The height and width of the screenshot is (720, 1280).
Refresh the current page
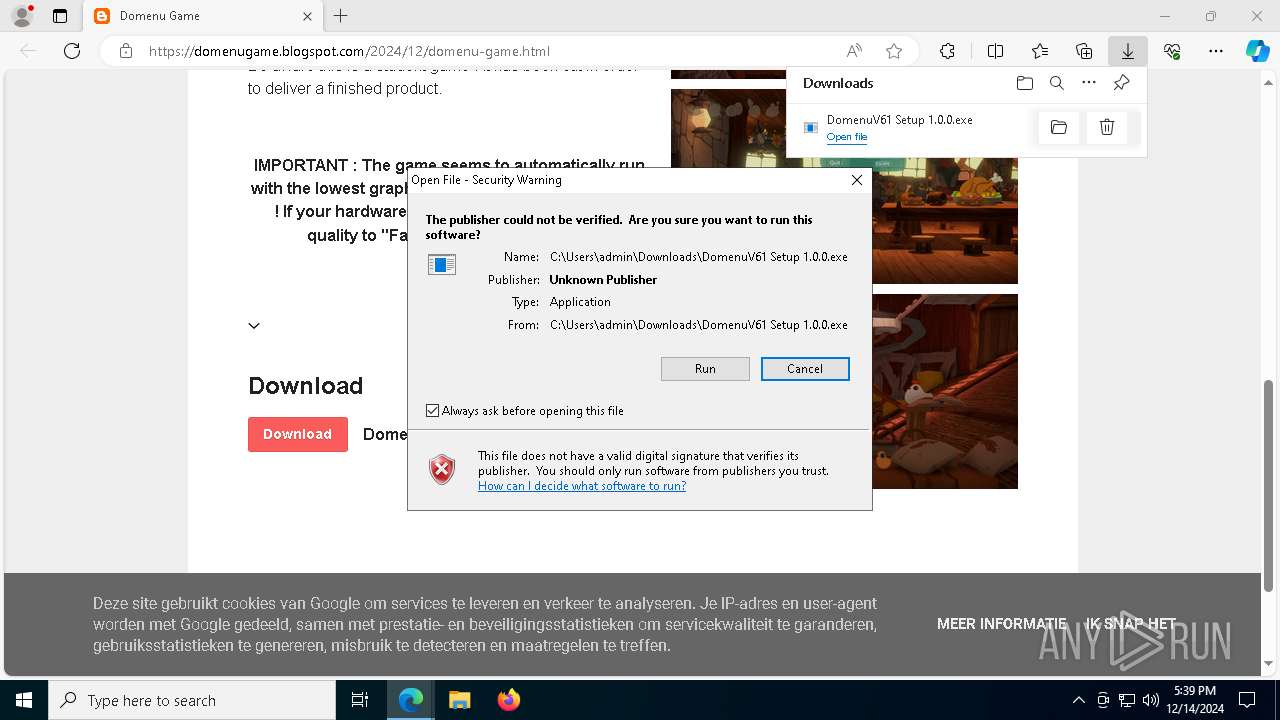click(72, 51)
